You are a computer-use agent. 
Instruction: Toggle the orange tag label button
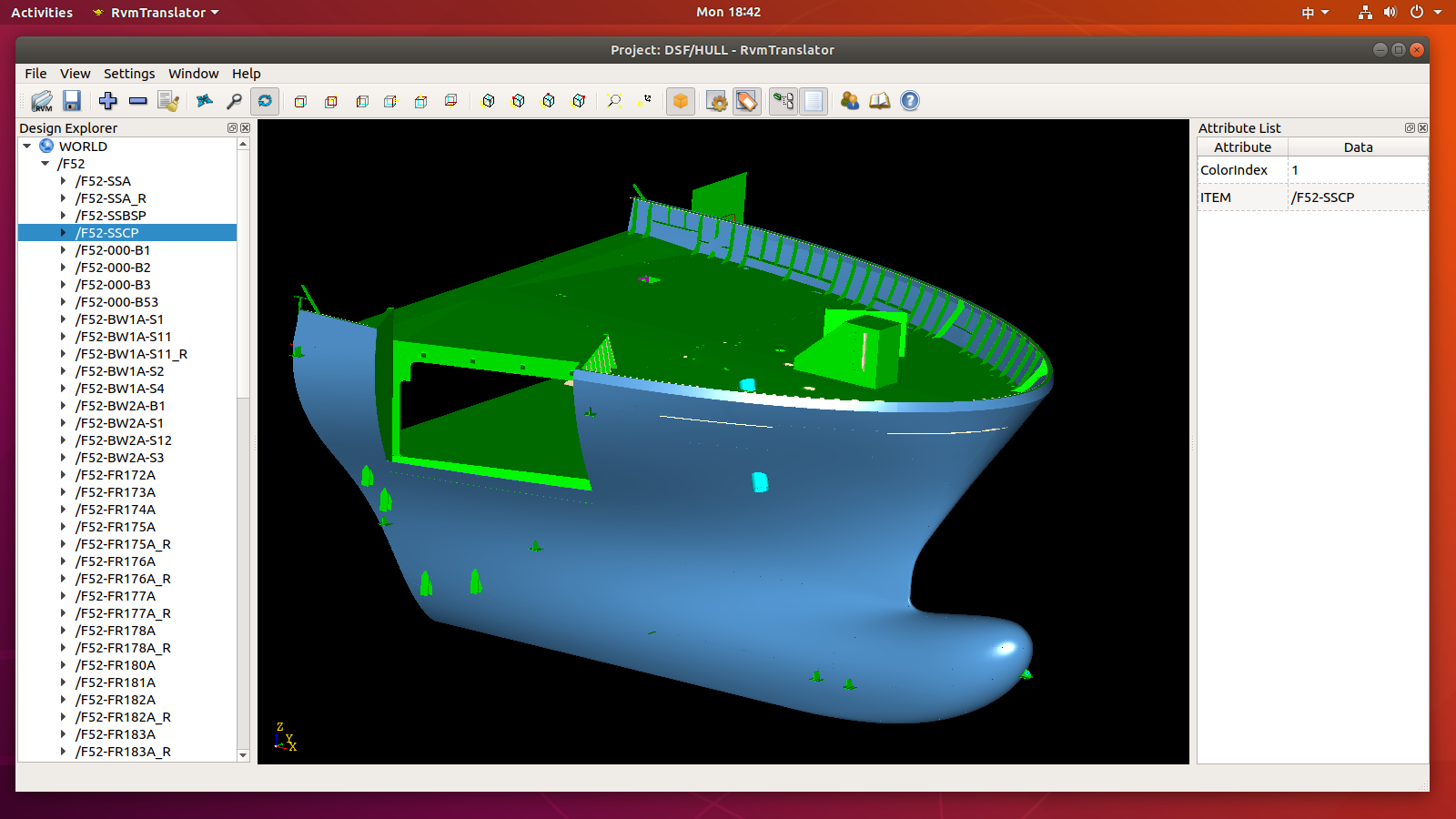747,101
